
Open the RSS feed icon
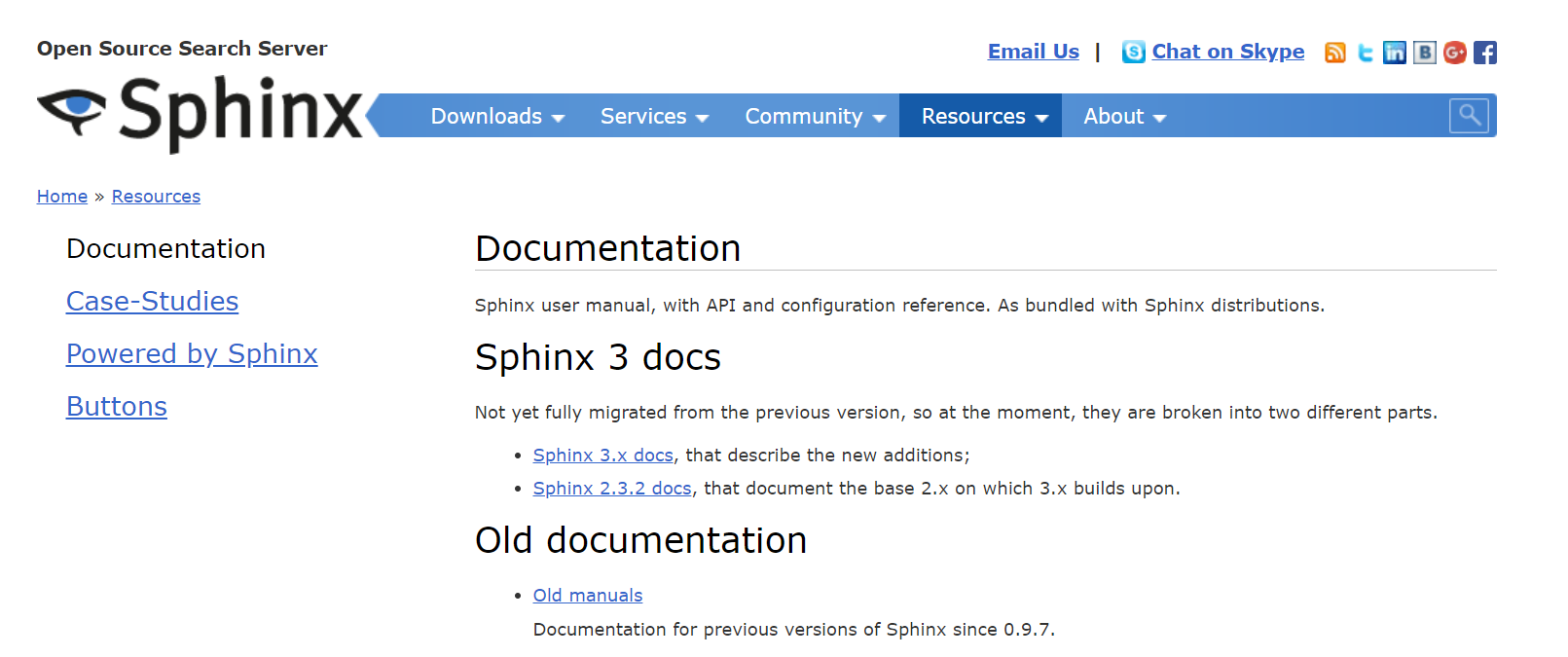click(x=1335, y=53)
